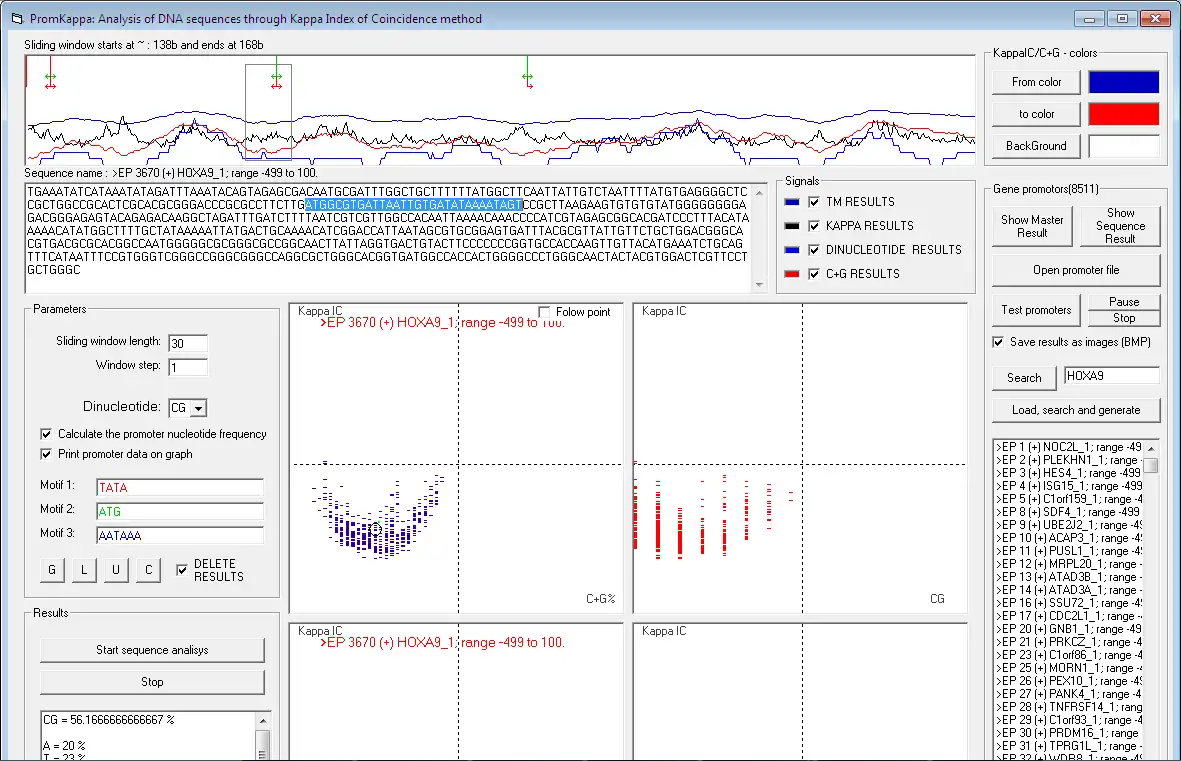This screenshot has height=761, width=1181.
Task: Toggle Calculate the promoter nucleotide frequency
Action: 46,434
